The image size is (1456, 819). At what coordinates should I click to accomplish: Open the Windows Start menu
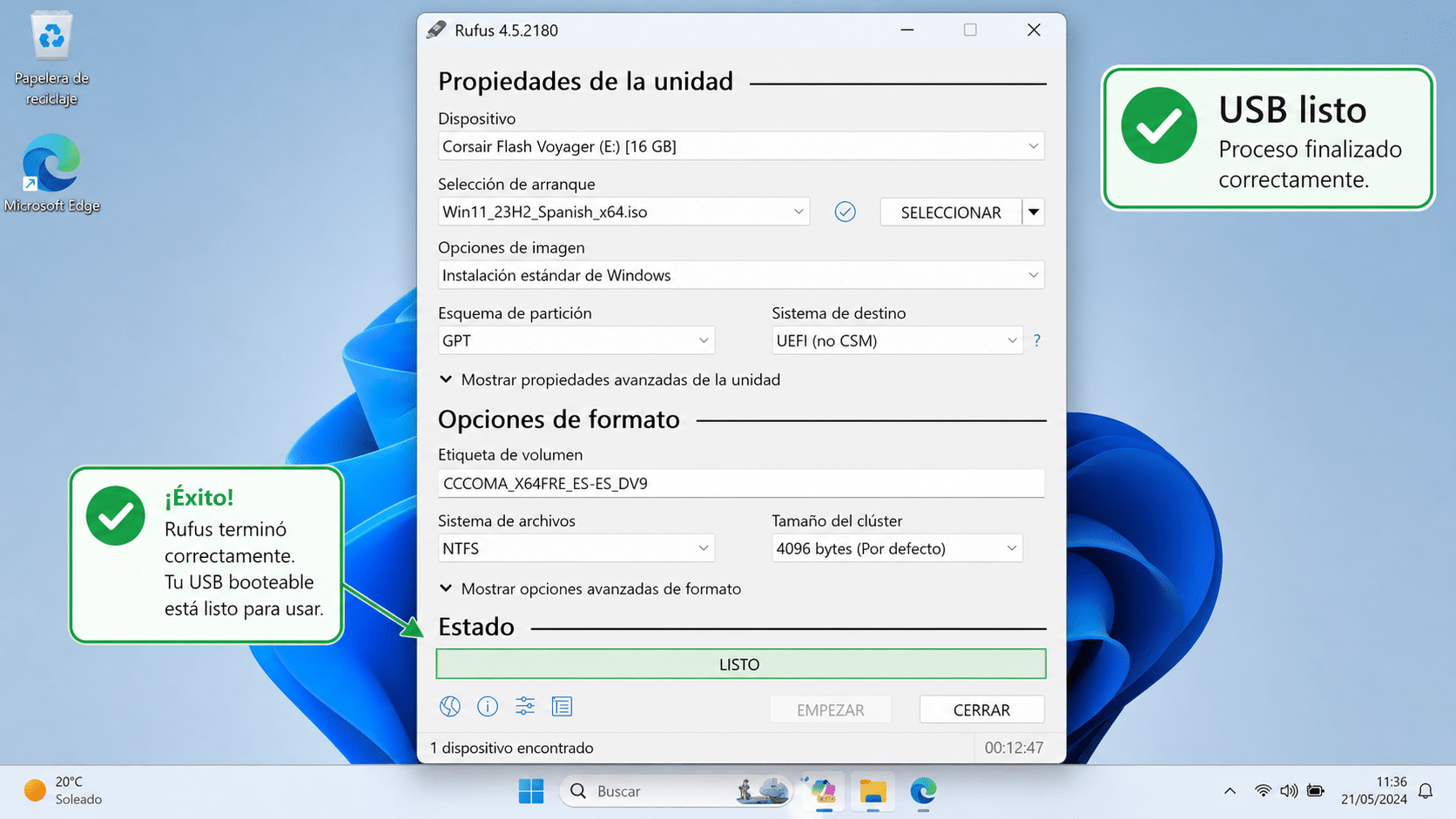[x=531, y=791]
